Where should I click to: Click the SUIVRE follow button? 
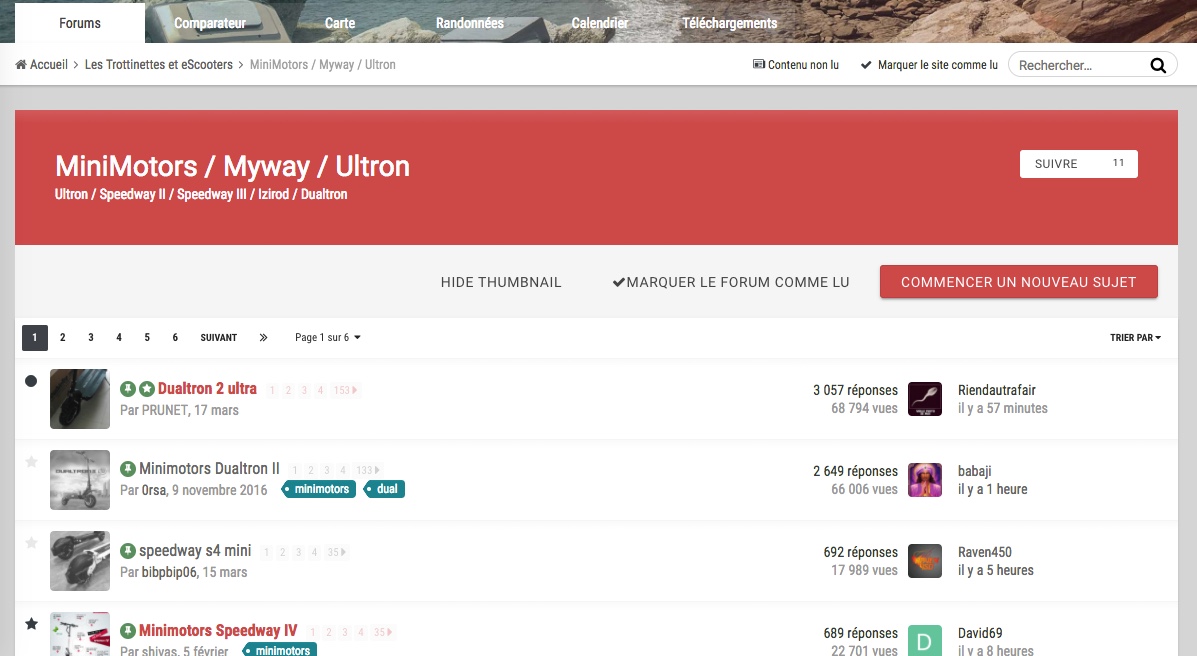(x=1079, y=163)
